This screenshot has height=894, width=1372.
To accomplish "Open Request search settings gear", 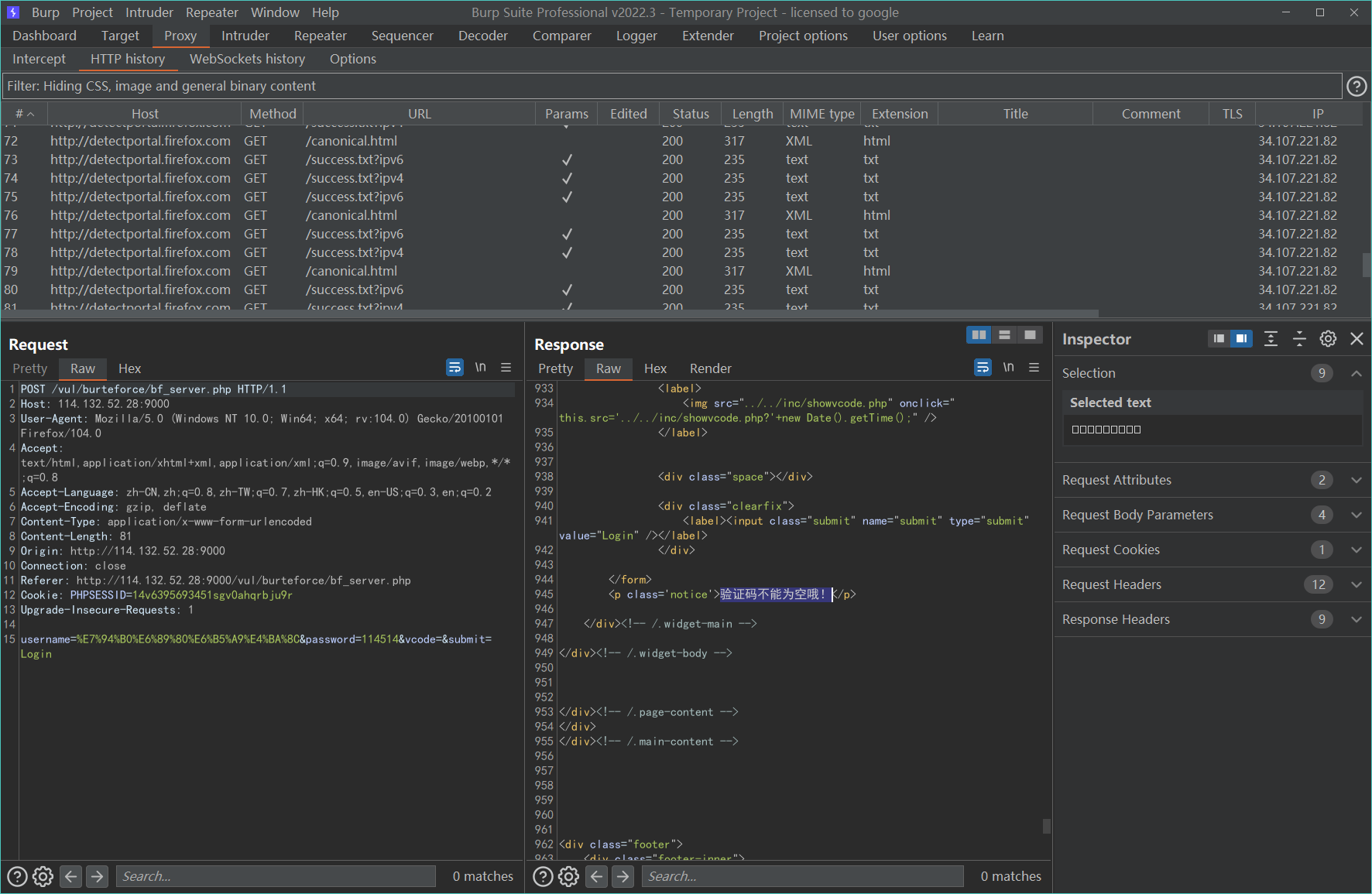I will (43, 876).
